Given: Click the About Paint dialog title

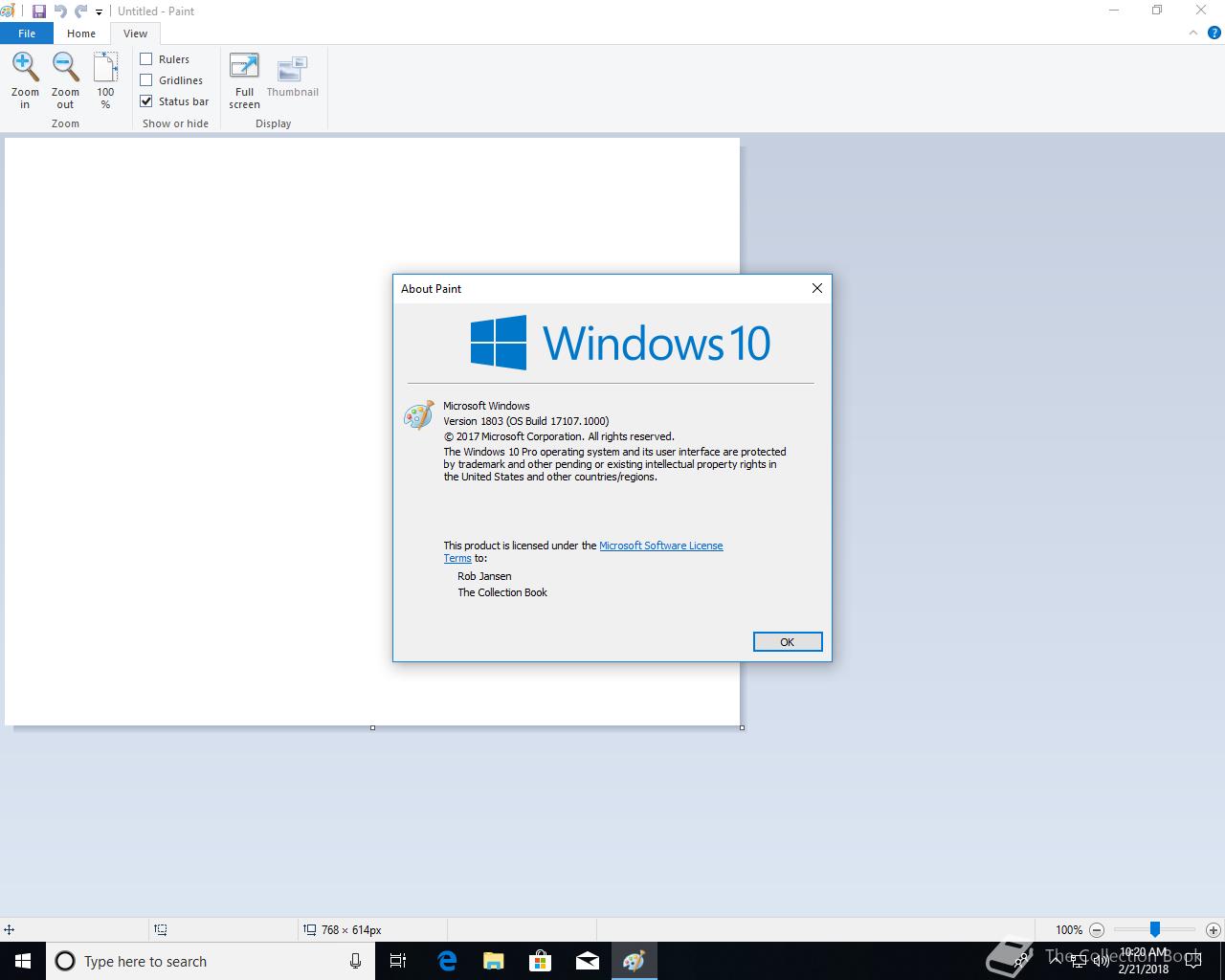Looking at the screenshot, I should (x=431, y=288).
